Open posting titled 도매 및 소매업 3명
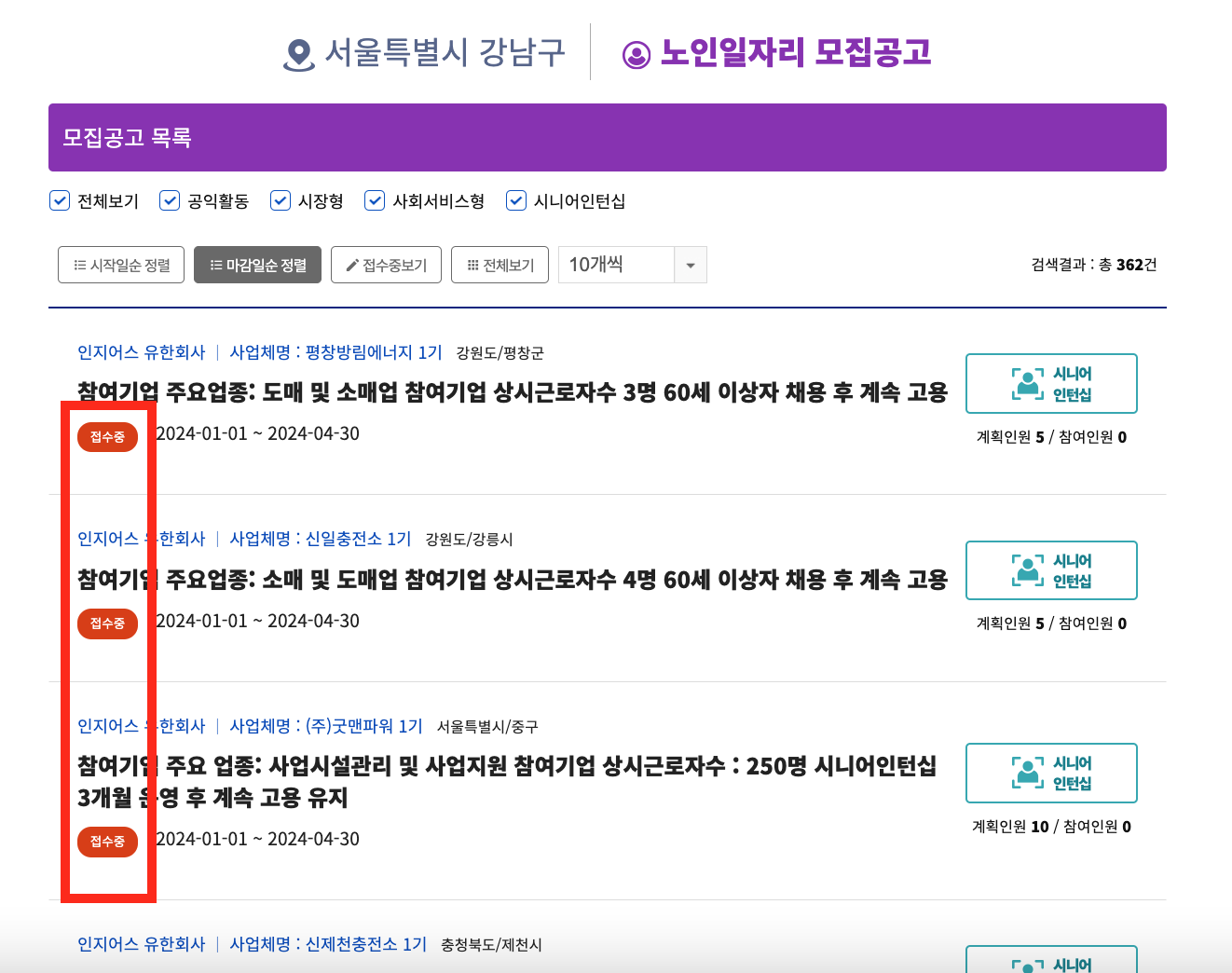Screen dimensions: 1232x973 [513, 392]
